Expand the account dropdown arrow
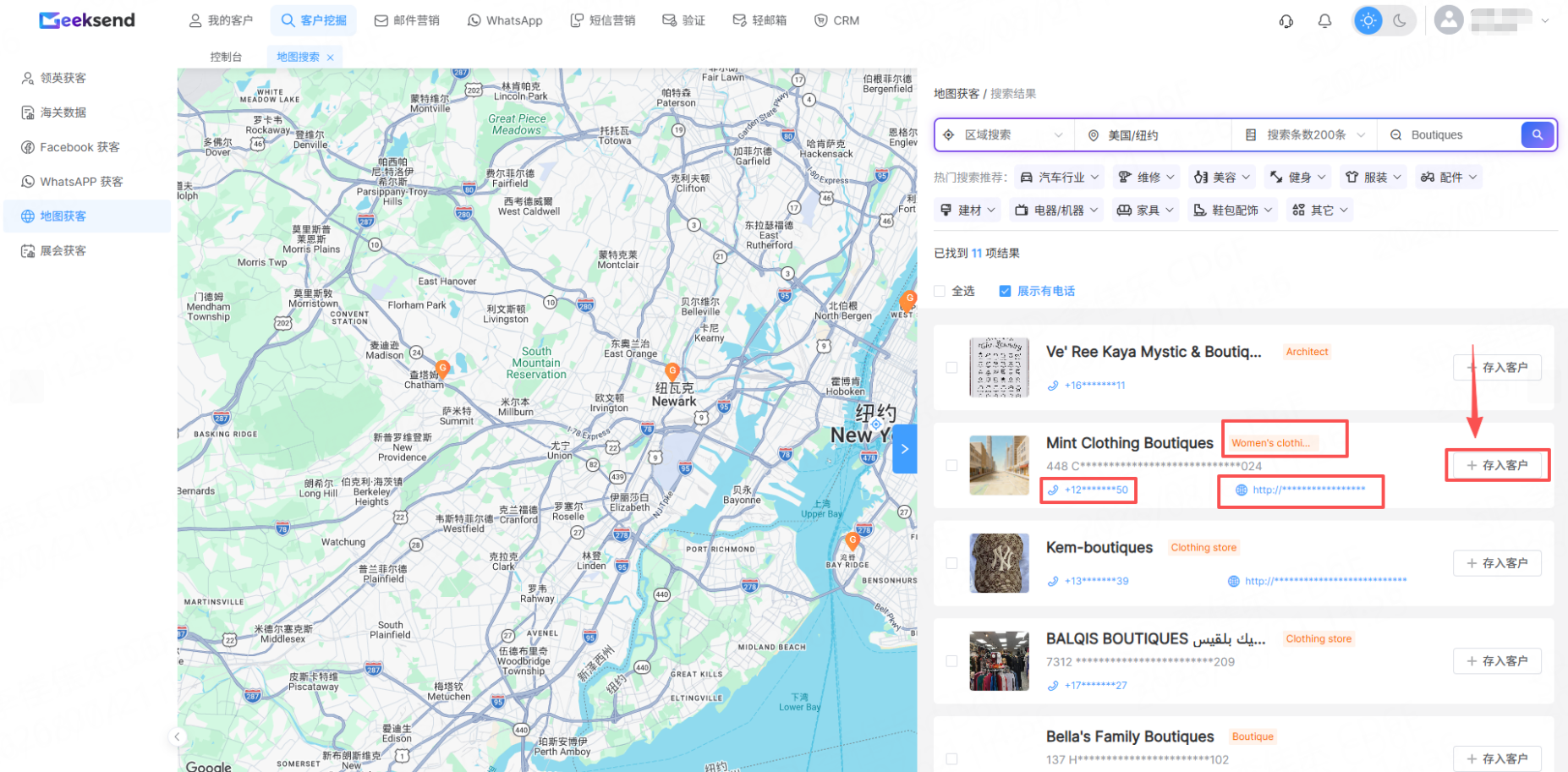Screen dimensions: 1568x772 1545,20
